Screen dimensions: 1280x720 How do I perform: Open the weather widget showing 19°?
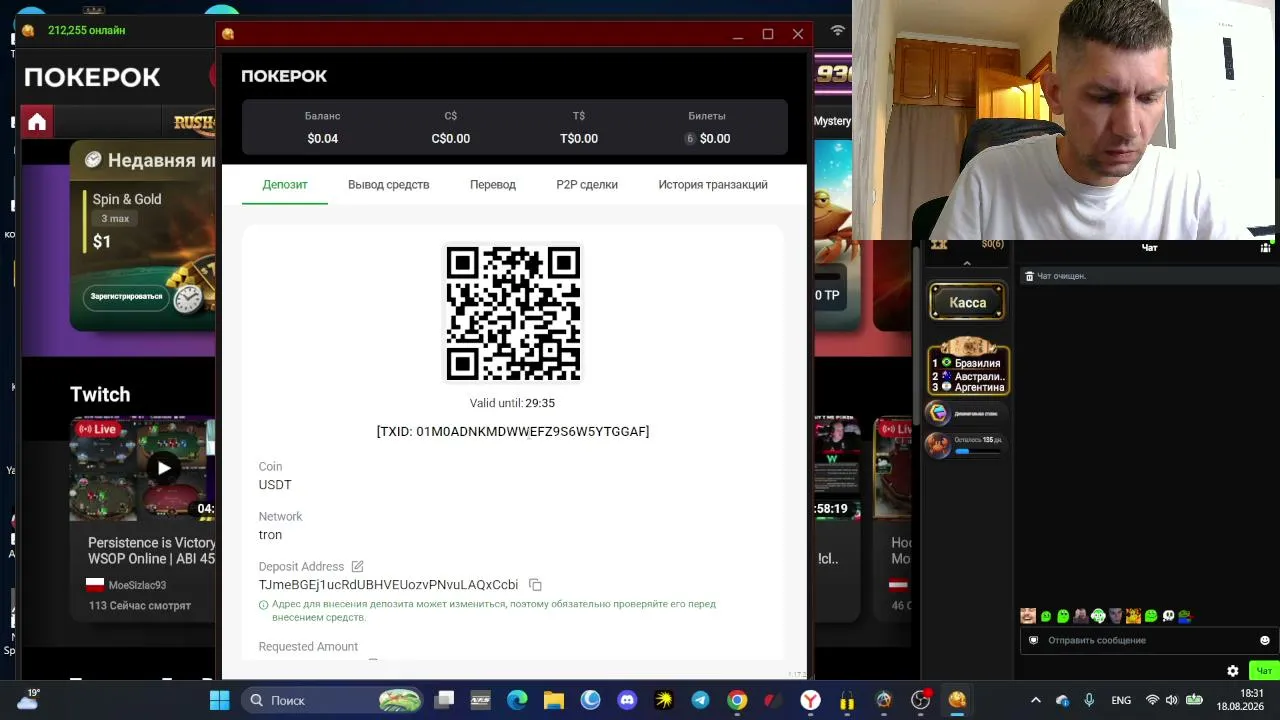[28, 698]
